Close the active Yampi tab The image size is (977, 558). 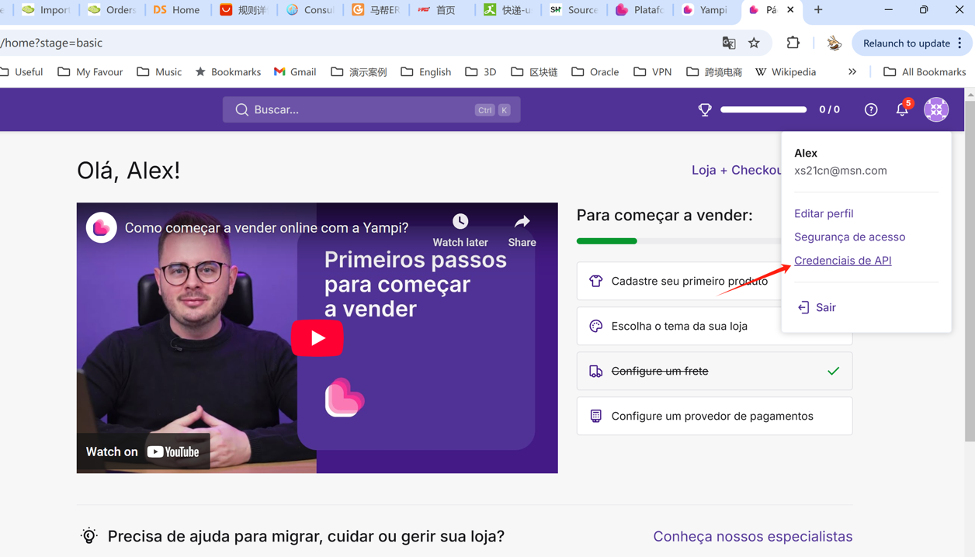pyautogui.click(x=790, y=9)
